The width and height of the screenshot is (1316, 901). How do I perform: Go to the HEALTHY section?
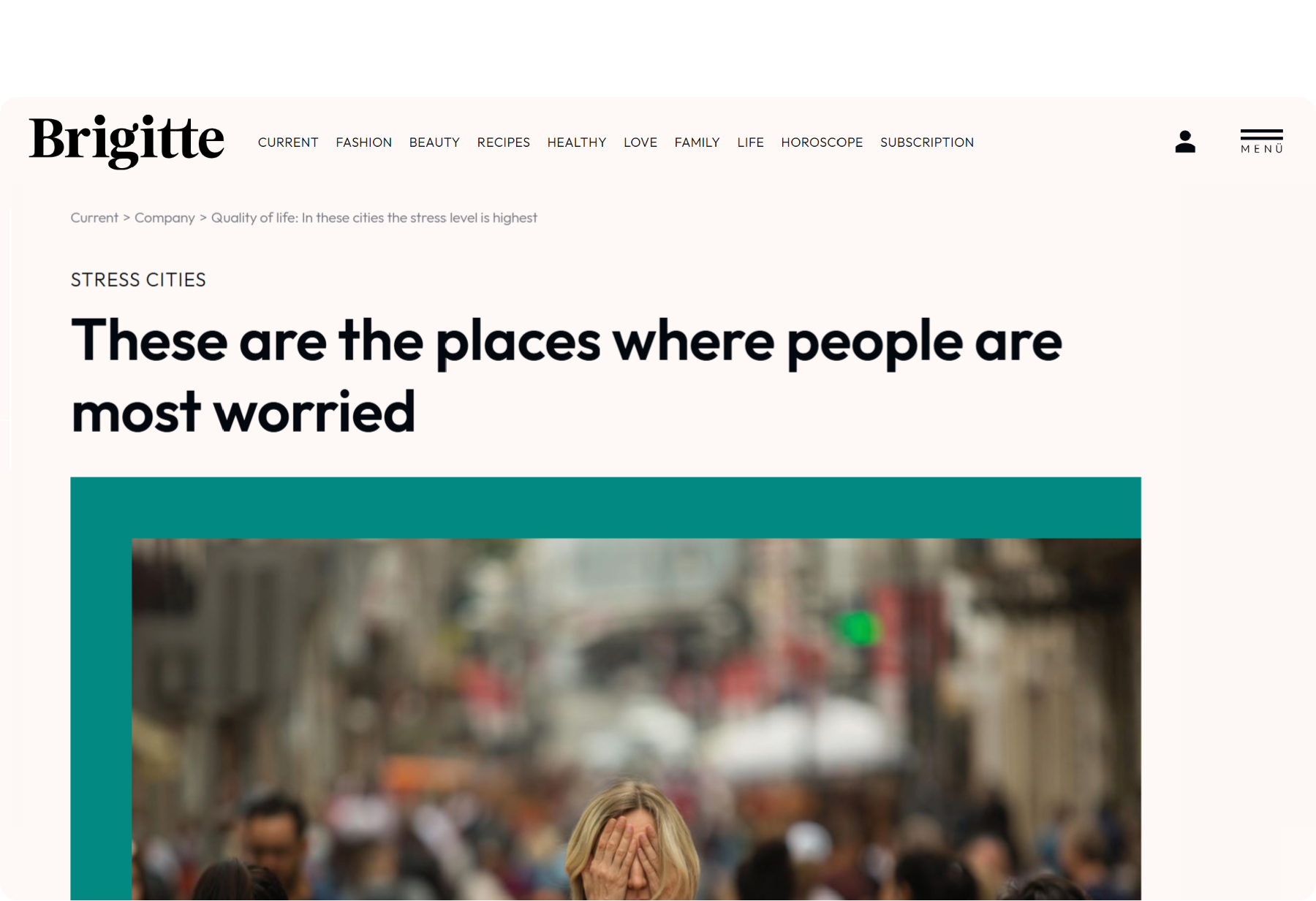(x=577, y=142)
